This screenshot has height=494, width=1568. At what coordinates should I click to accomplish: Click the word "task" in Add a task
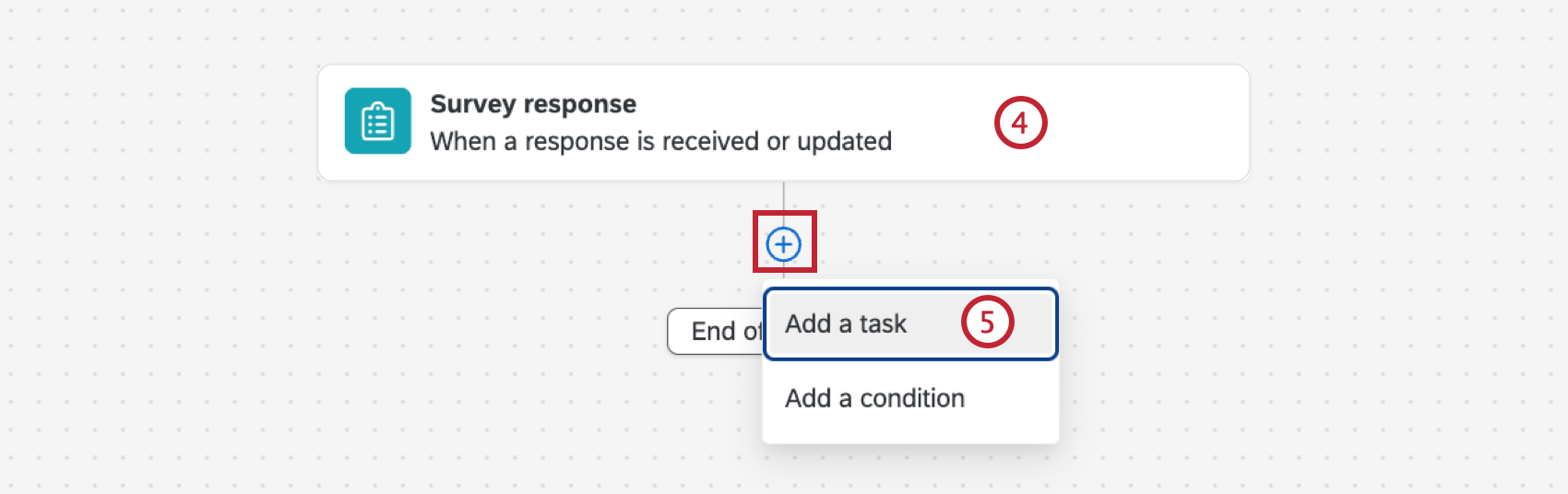coord(883,323)
